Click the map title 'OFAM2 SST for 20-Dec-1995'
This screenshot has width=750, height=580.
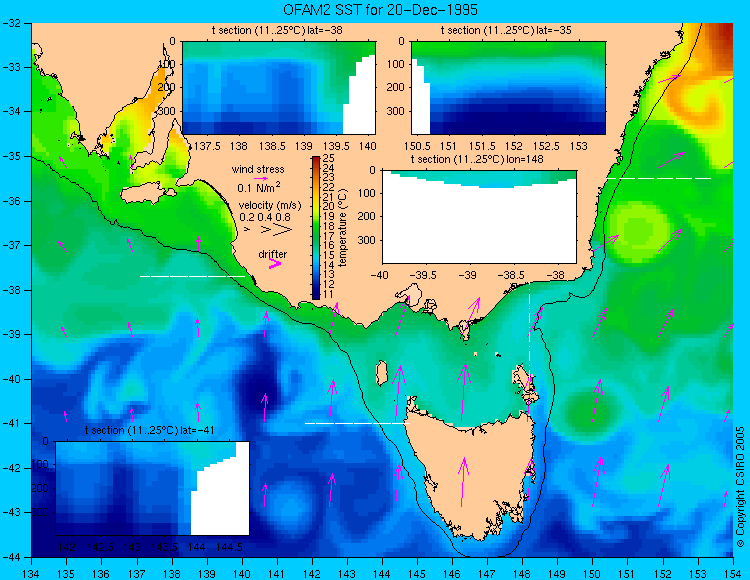point(380,10)
